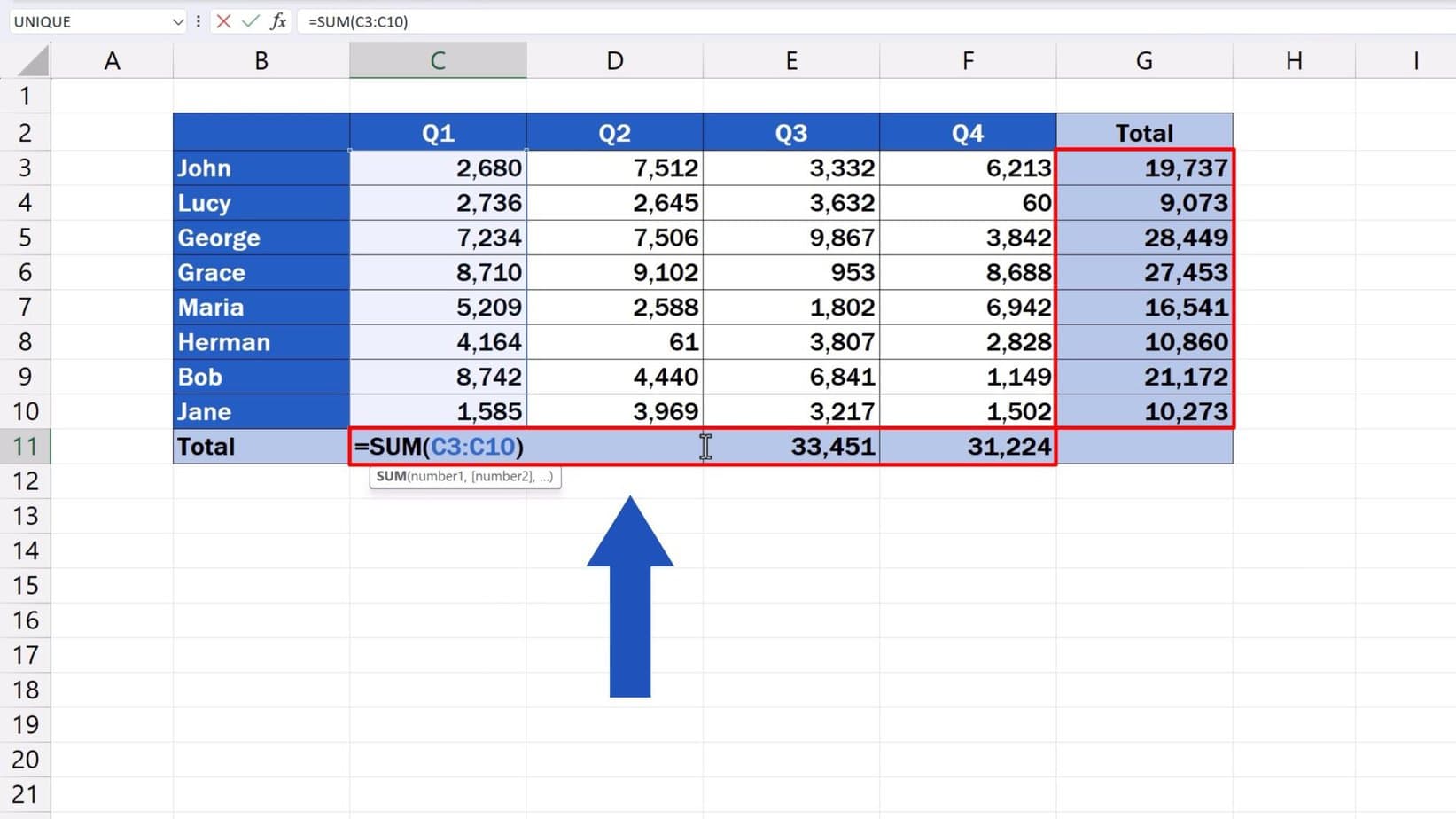Image resolution: width=1456 pixels, height=819 pixels.
Task: Click John's Total cell showing 19,737
Action: click(1143, 168)
